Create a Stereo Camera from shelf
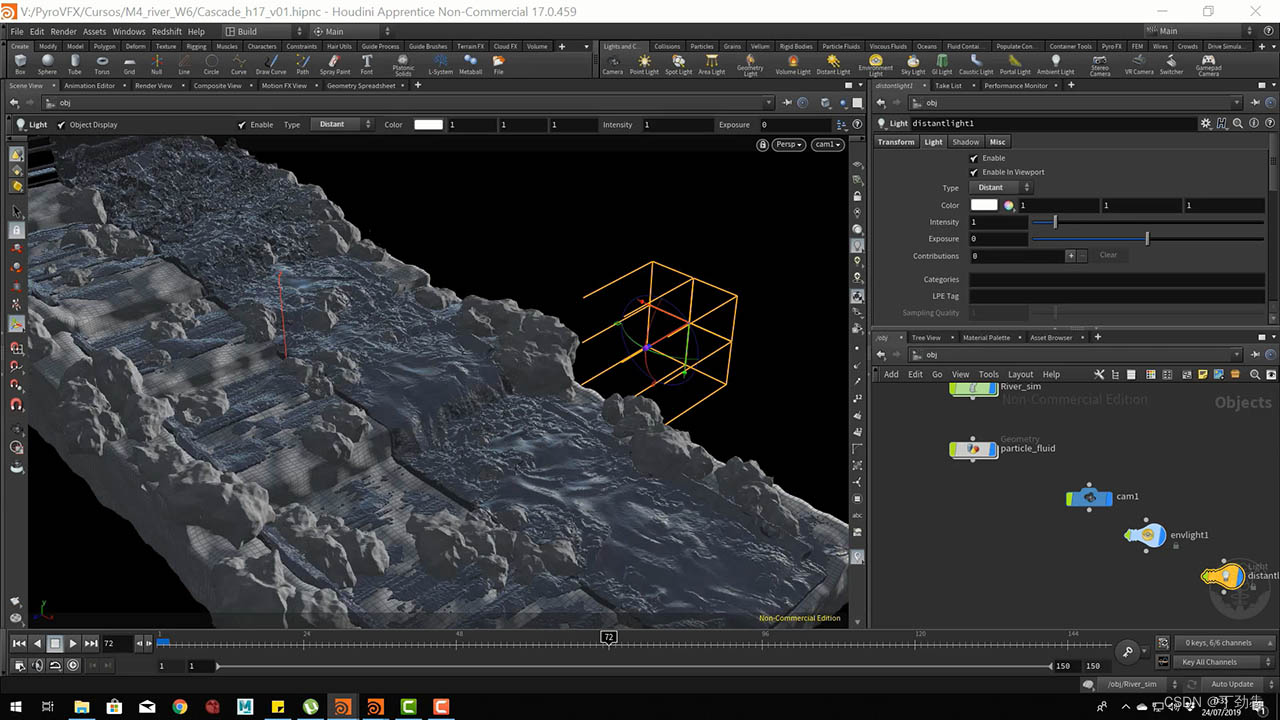The width and height of the screenshot is (1280, 720). 1099,66
